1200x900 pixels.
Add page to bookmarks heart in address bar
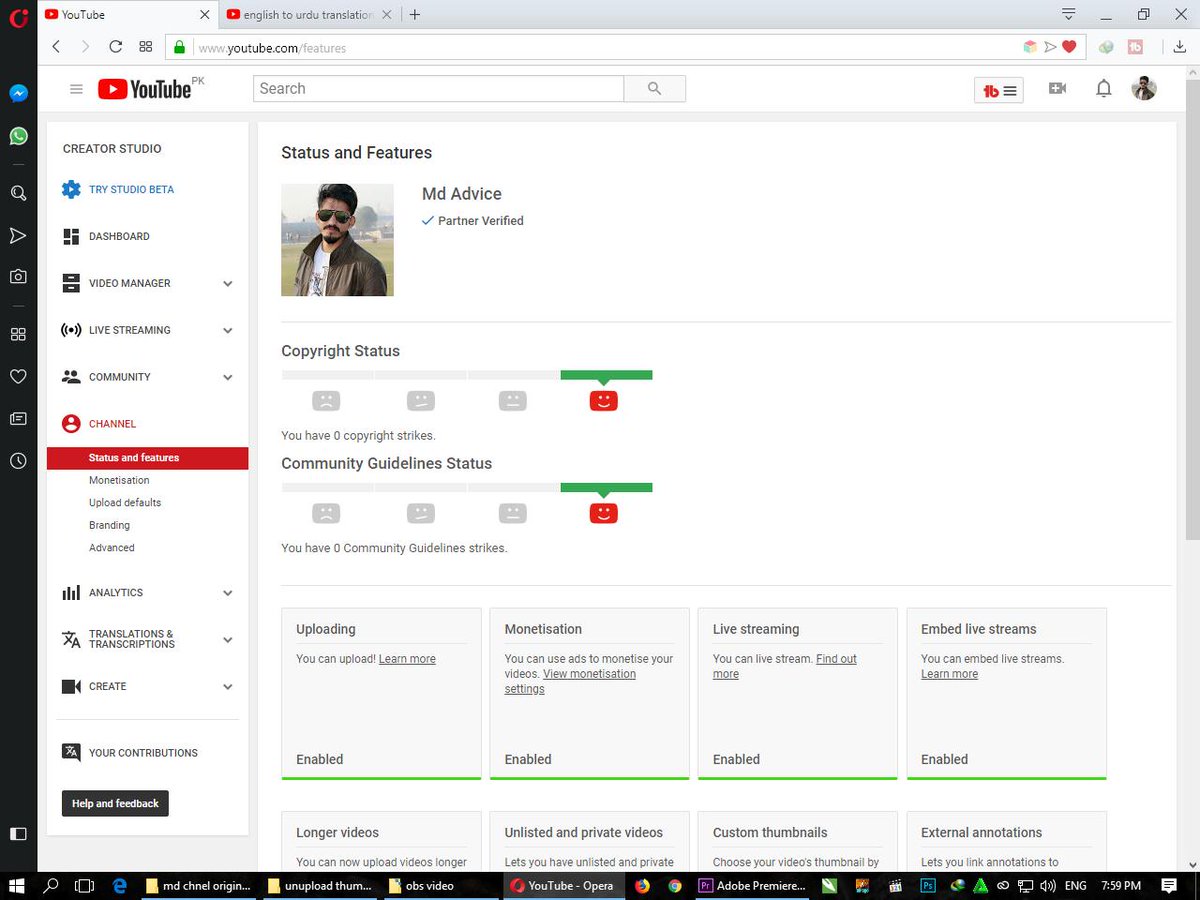pyautogui.click(x=1069, y=47)
